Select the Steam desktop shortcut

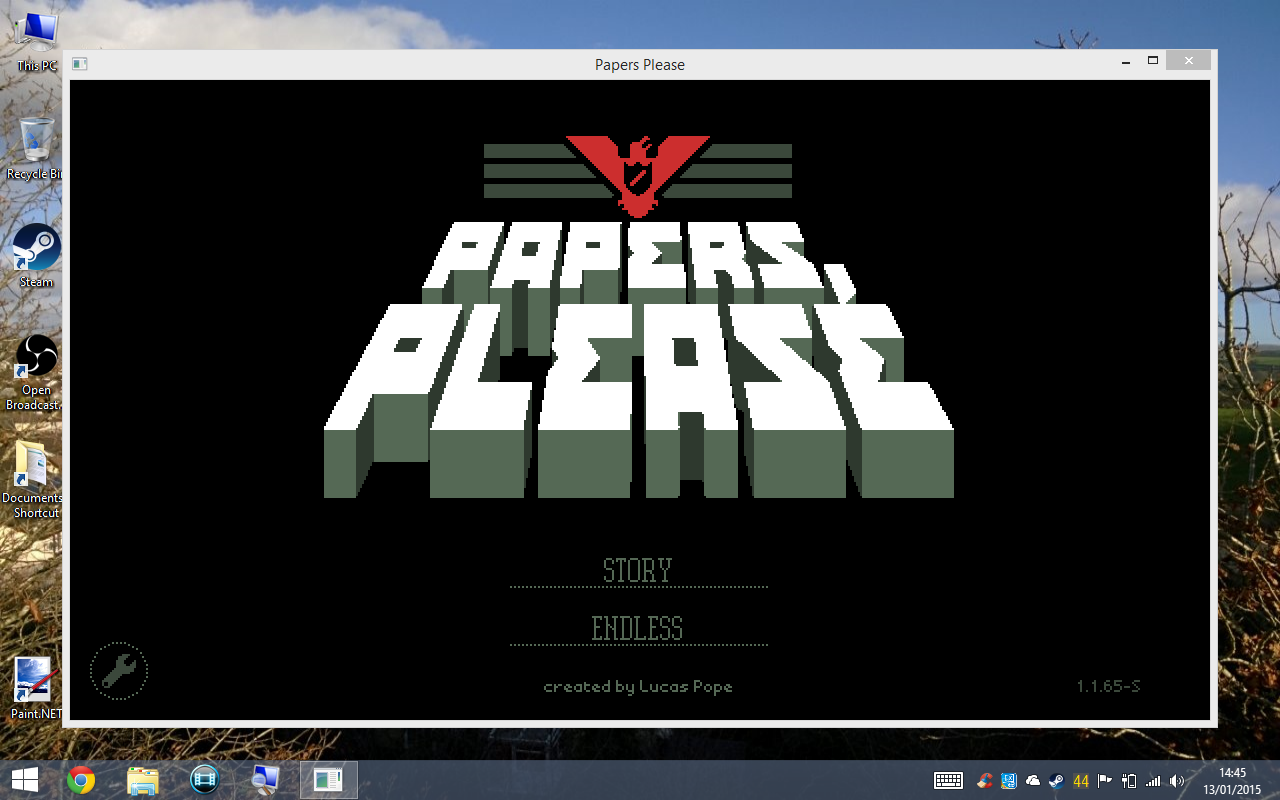tap(36, 256)
